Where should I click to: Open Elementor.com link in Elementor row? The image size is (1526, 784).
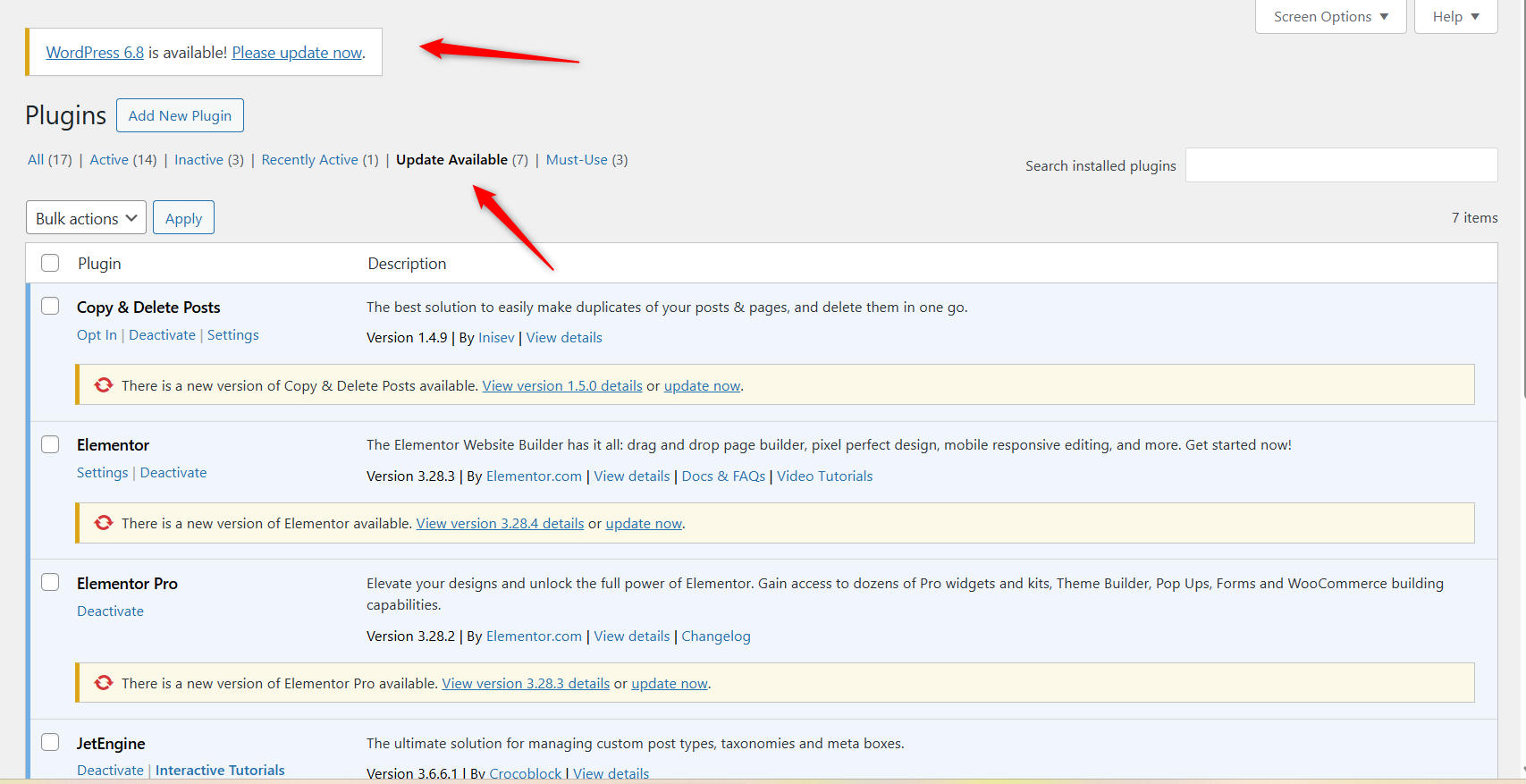pos(534,476)
